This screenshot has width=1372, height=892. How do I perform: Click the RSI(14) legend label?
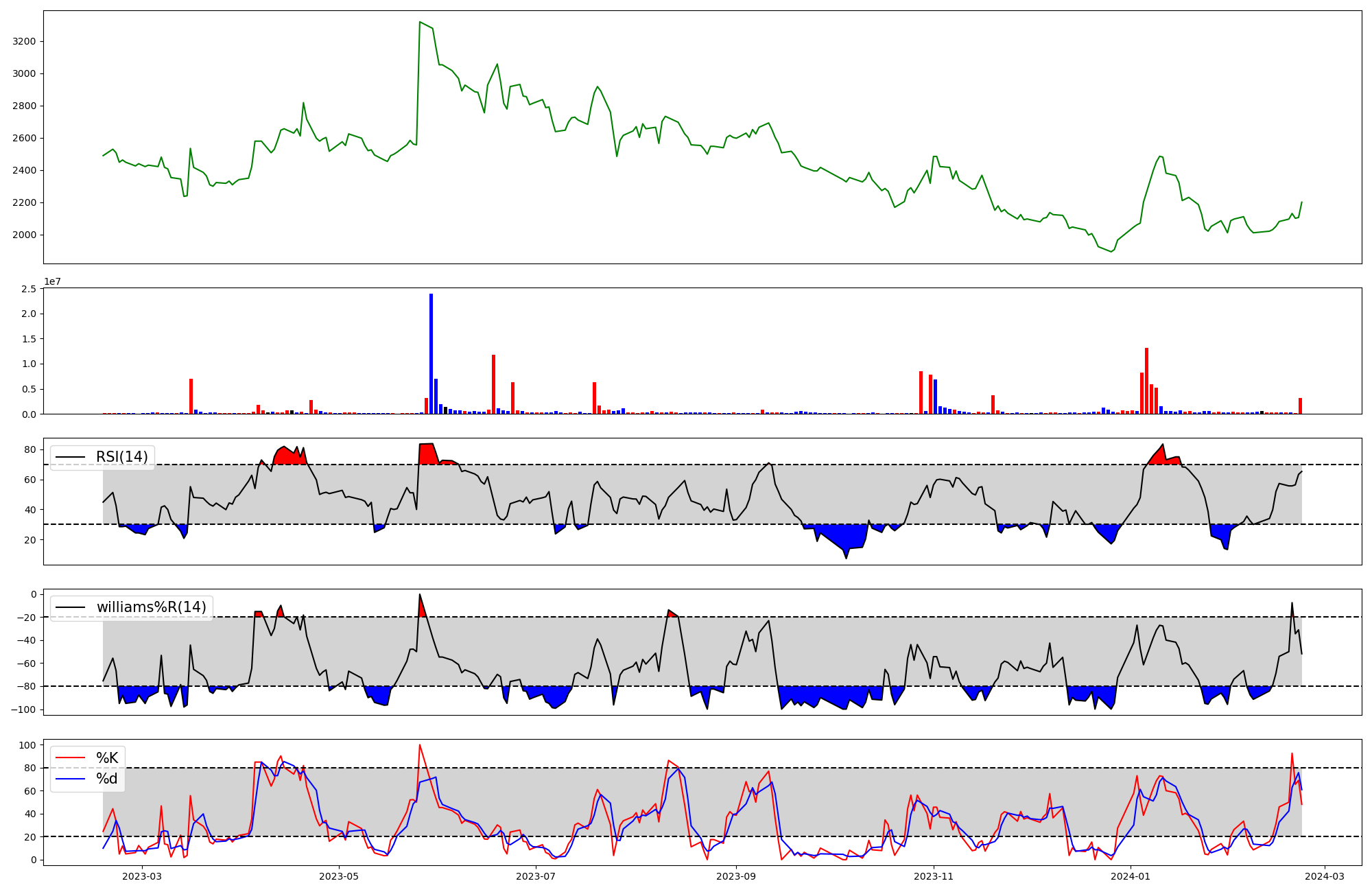click(x=121, y=457)
